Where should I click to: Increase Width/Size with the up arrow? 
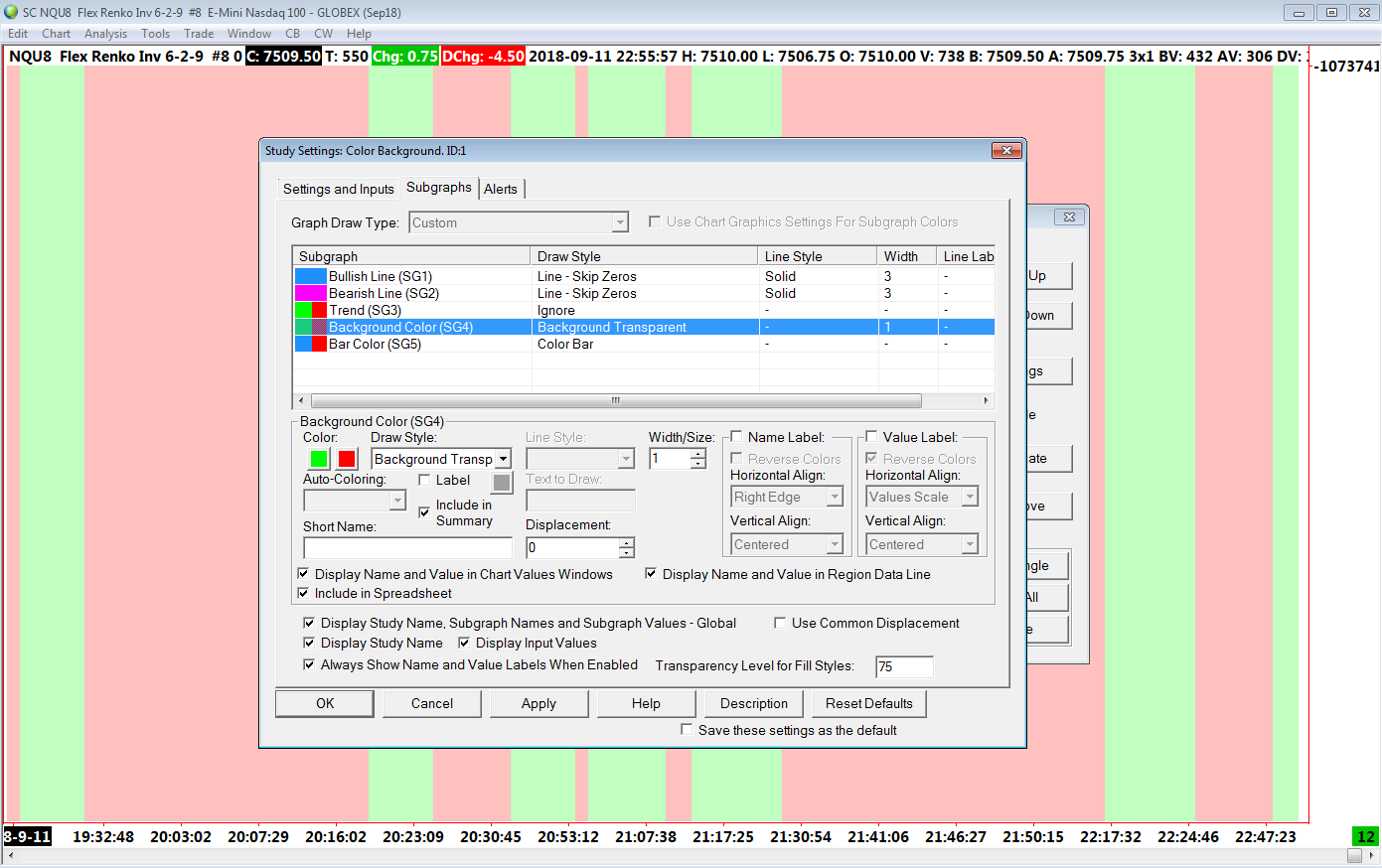698,454
